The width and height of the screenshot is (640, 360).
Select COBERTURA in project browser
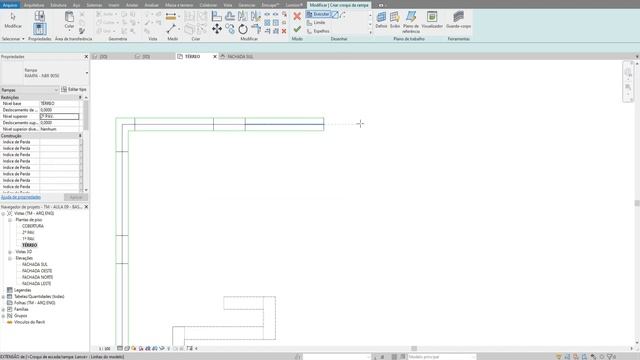[x=33, y=226]
